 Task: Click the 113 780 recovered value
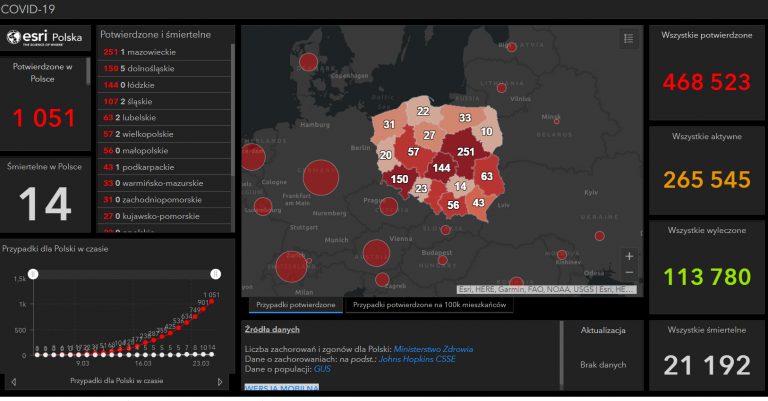point(707,277)
